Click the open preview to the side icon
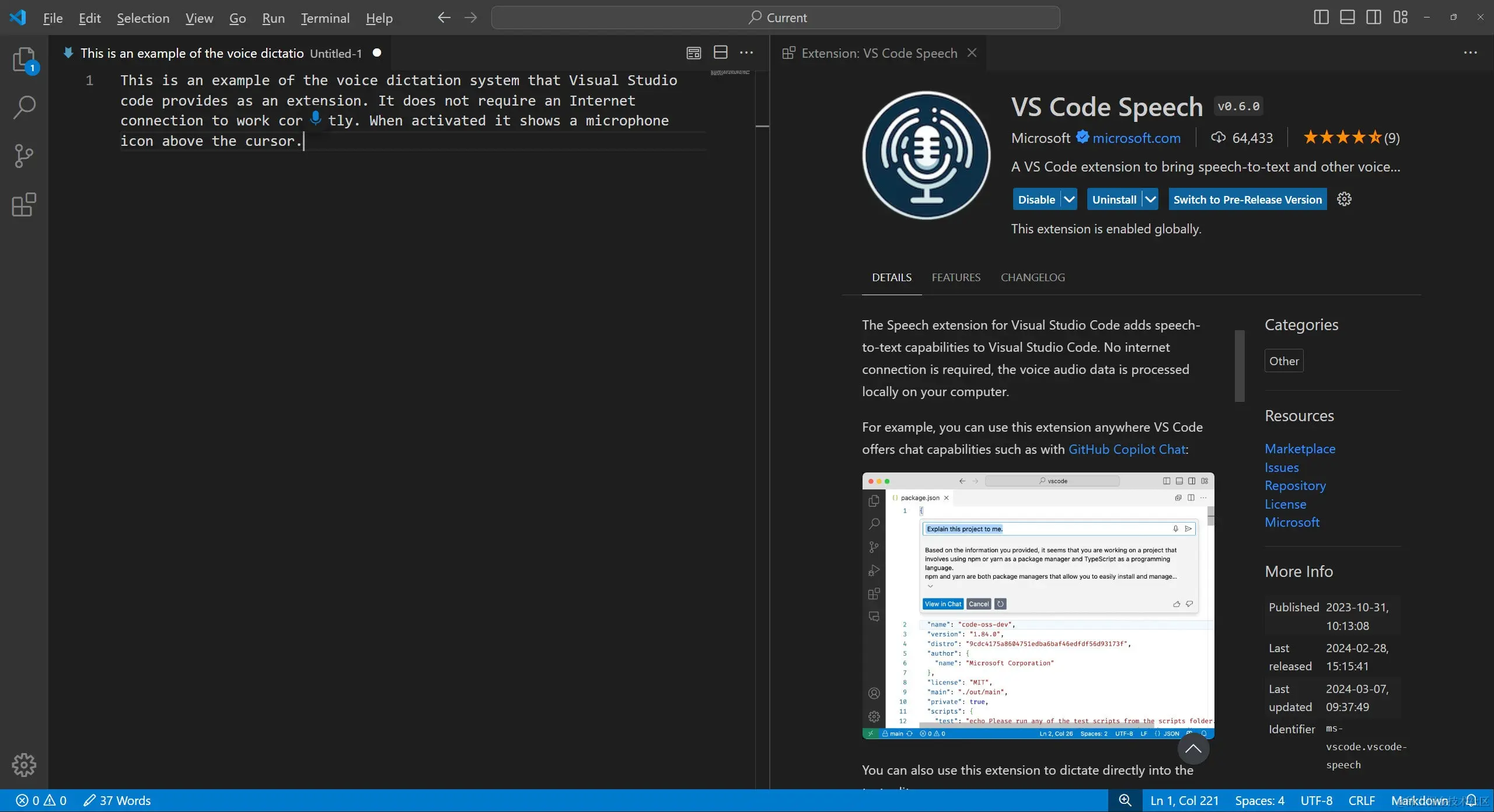The width and height of the screenshot is (1494, 812). tap(693, 52)
